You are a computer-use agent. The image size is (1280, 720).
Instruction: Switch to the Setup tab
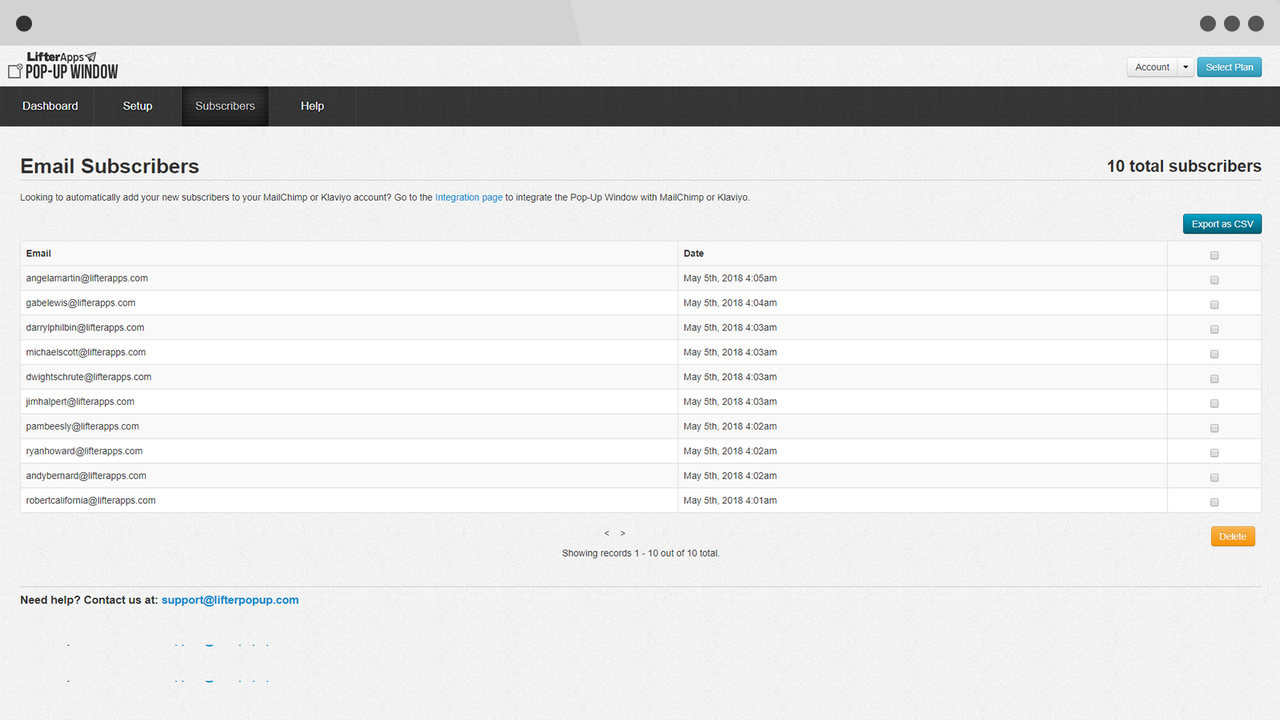pyautogui.click(x=138, y=106)
